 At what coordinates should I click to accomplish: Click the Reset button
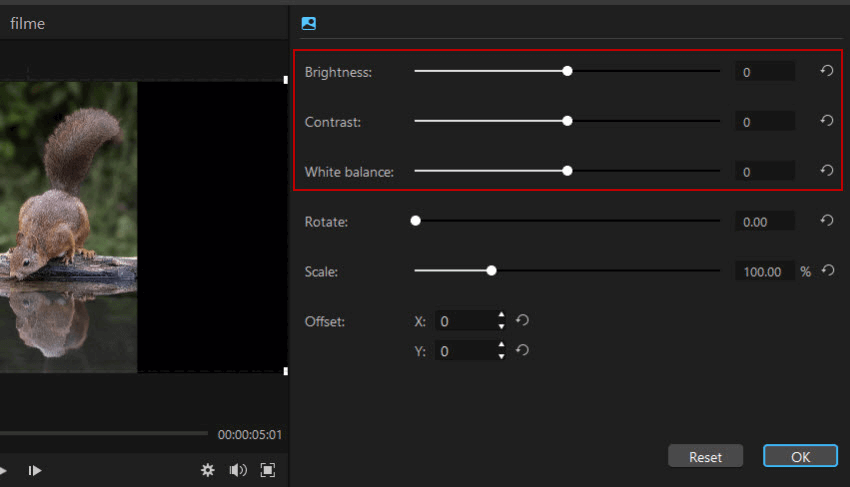(705, 456)
